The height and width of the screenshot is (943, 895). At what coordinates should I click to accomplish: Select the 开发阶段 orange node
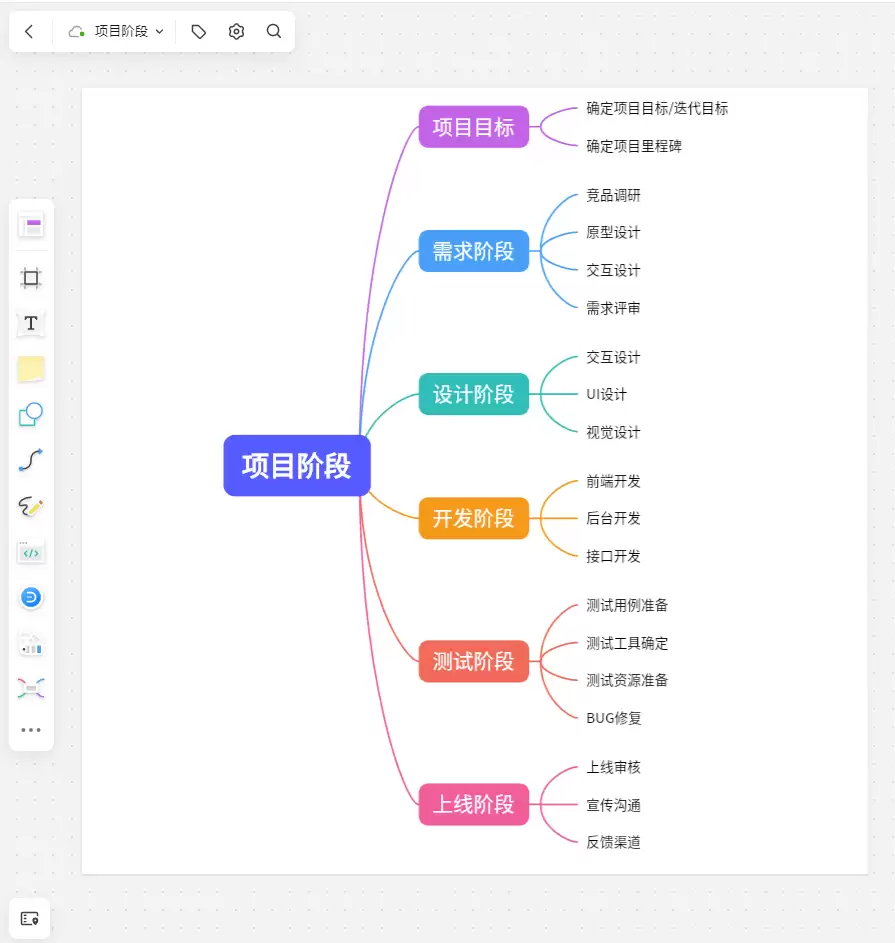(x=473, y=518)
